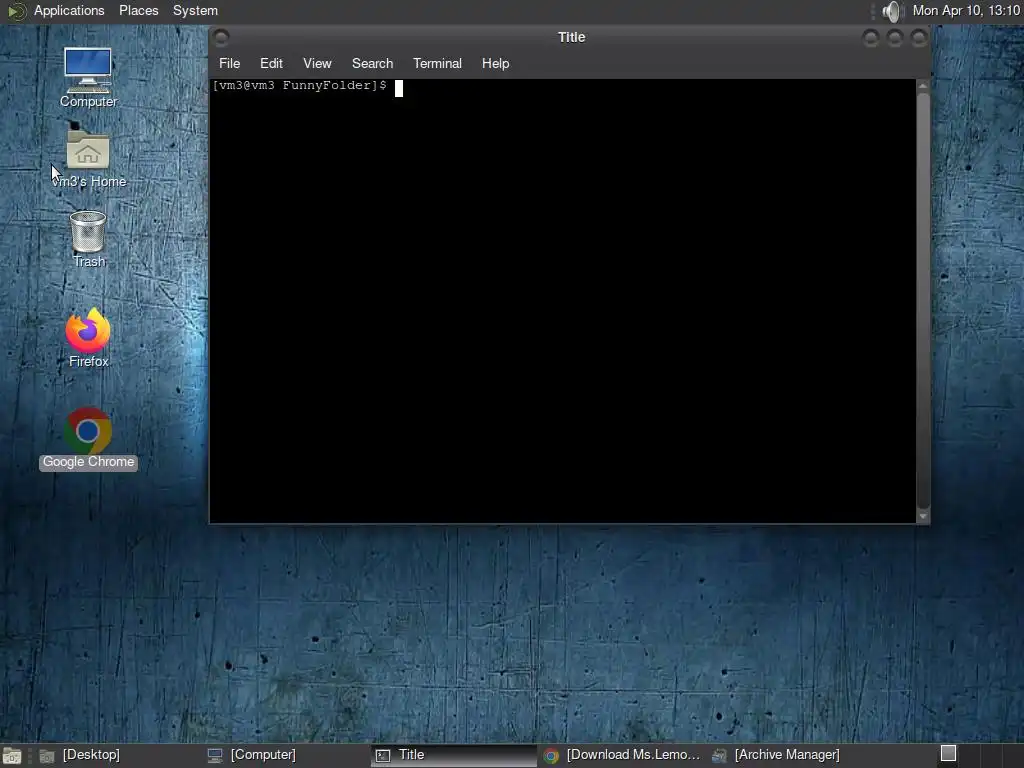Open the Places menu in top panel

click(138, 11)
